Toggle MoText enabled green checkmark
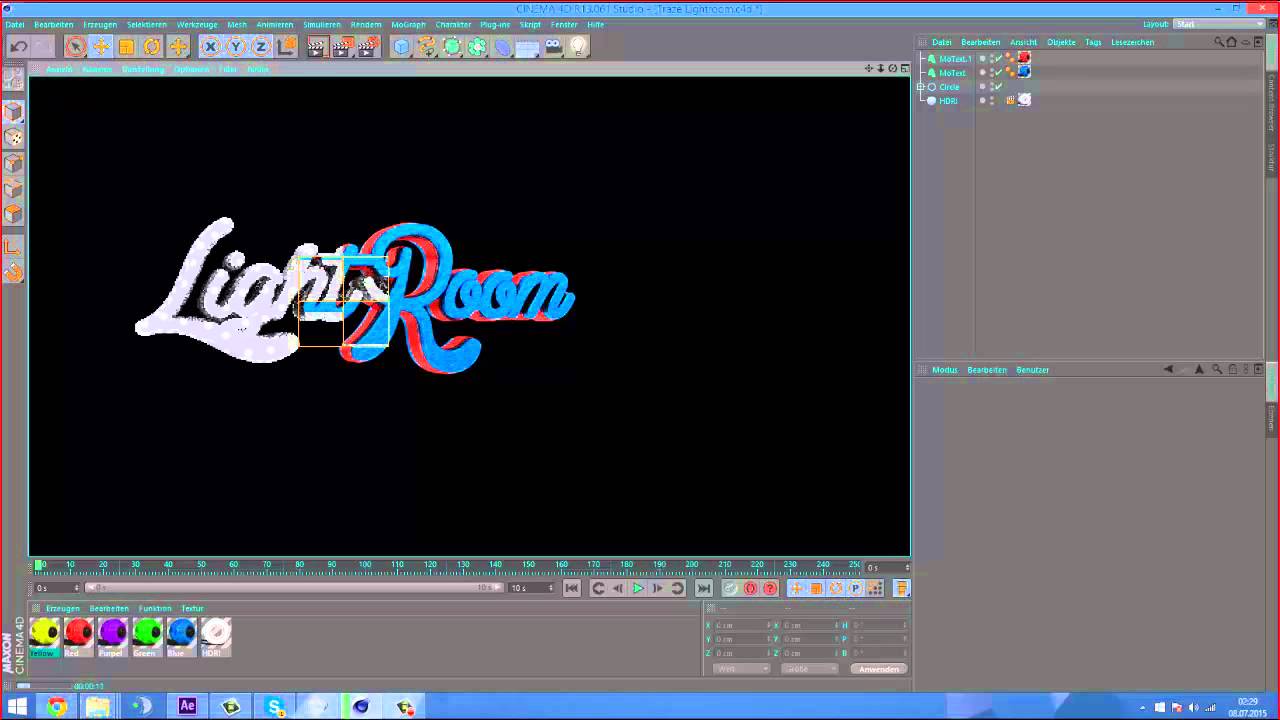 pyautogui.click(x=998, y=73)
